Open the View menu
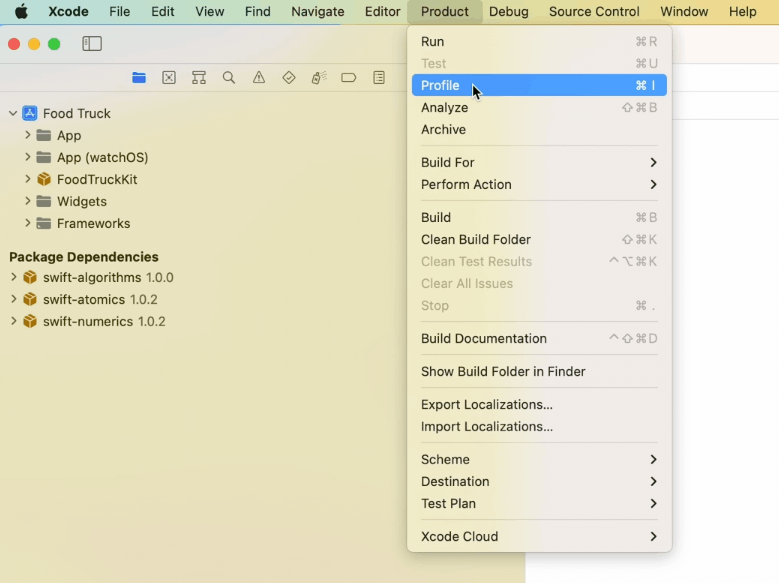The image size is (779, 583). point(209,11)
